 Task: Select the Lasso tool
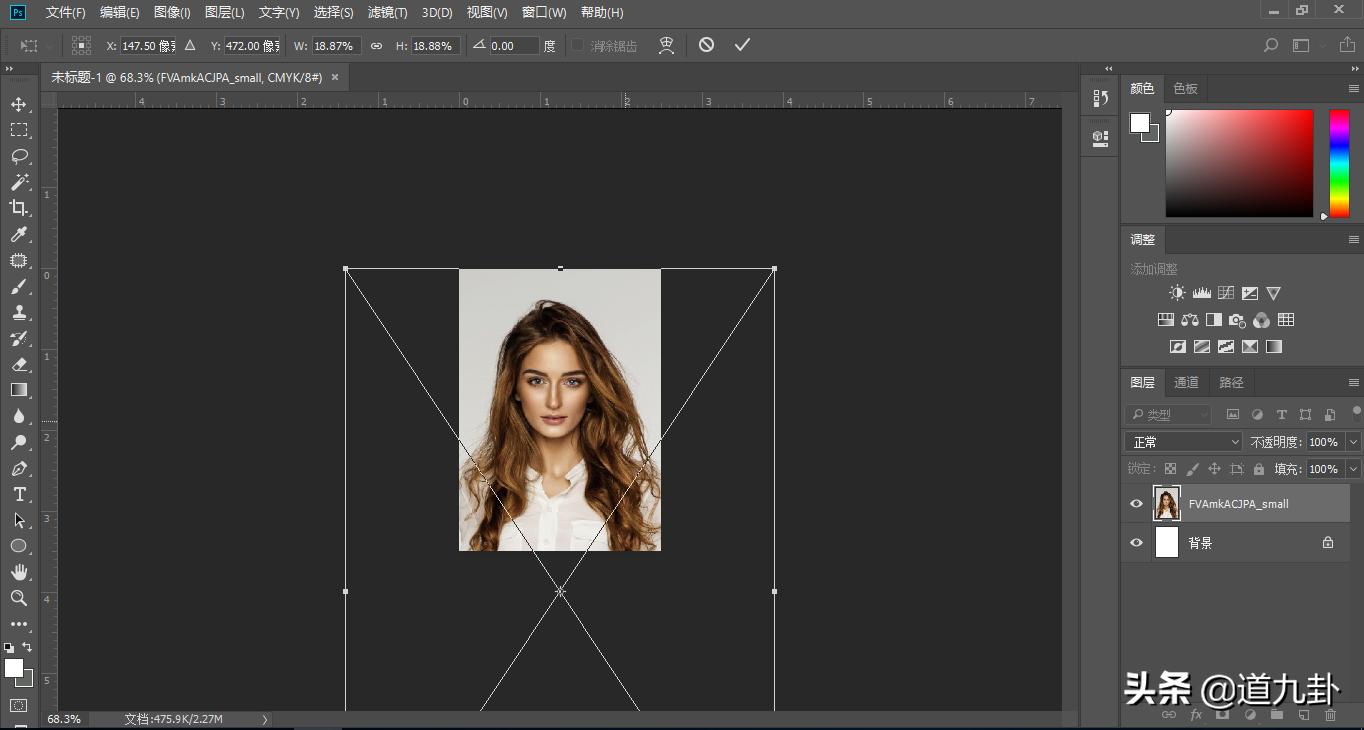point(18,157)
